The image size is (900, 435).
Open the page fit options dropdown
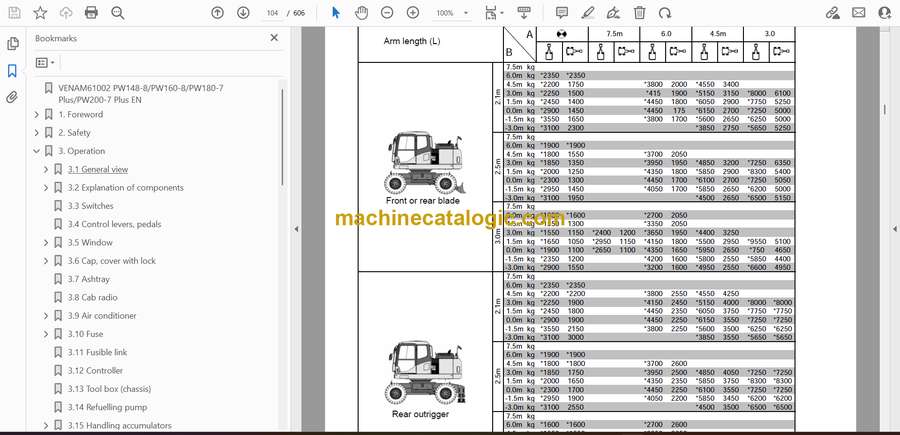click(x=494, y=13)
